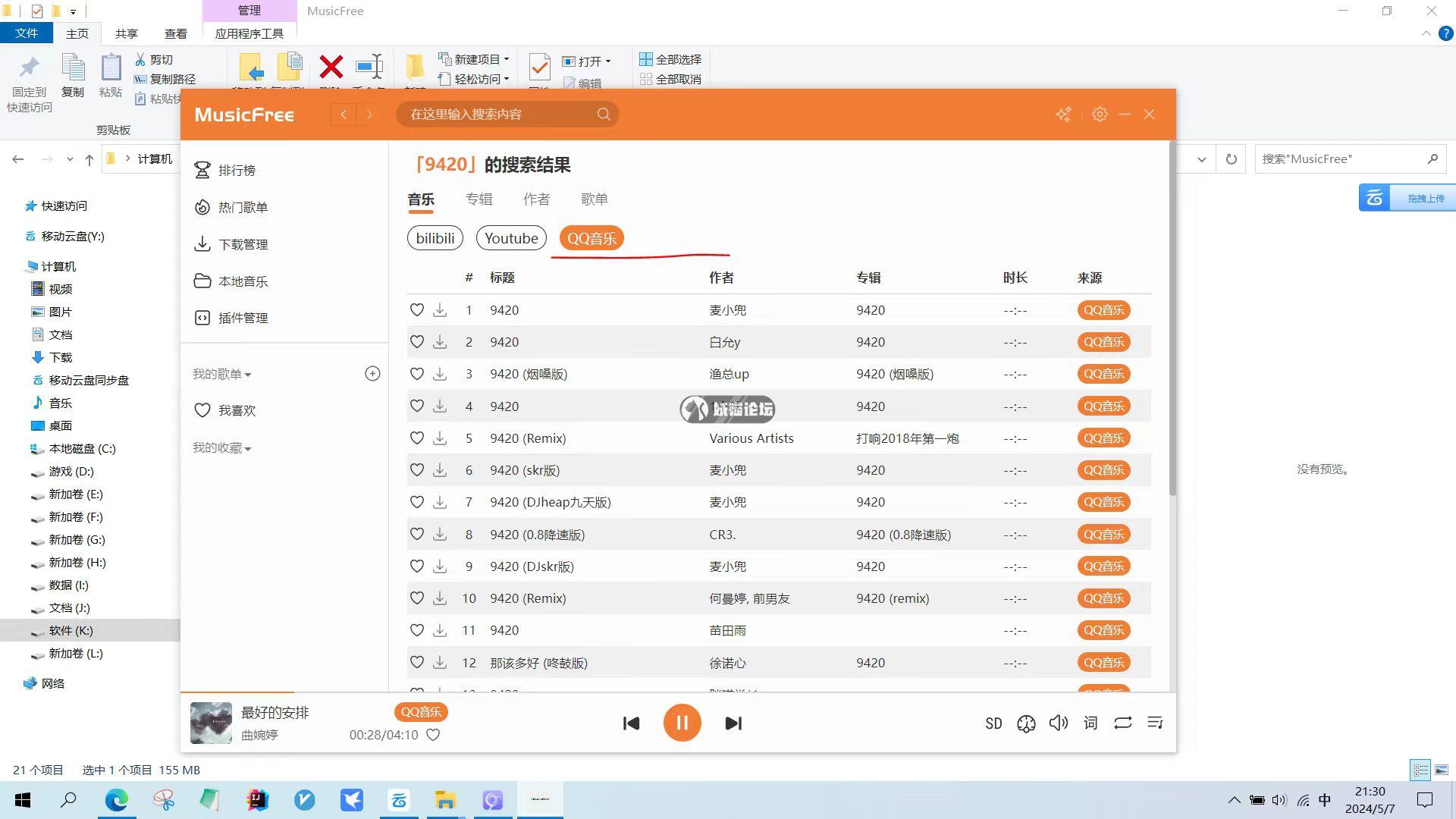Expand 打开 dropdown in Explorer ribbon

[607, 61]
